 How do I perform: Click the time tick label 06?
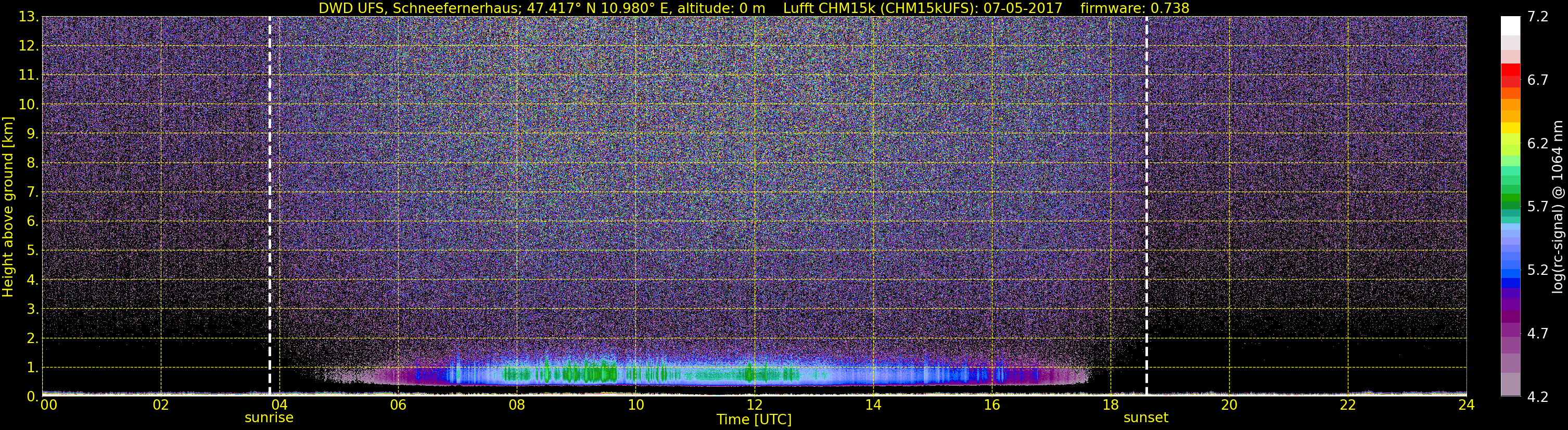(398, 405)
